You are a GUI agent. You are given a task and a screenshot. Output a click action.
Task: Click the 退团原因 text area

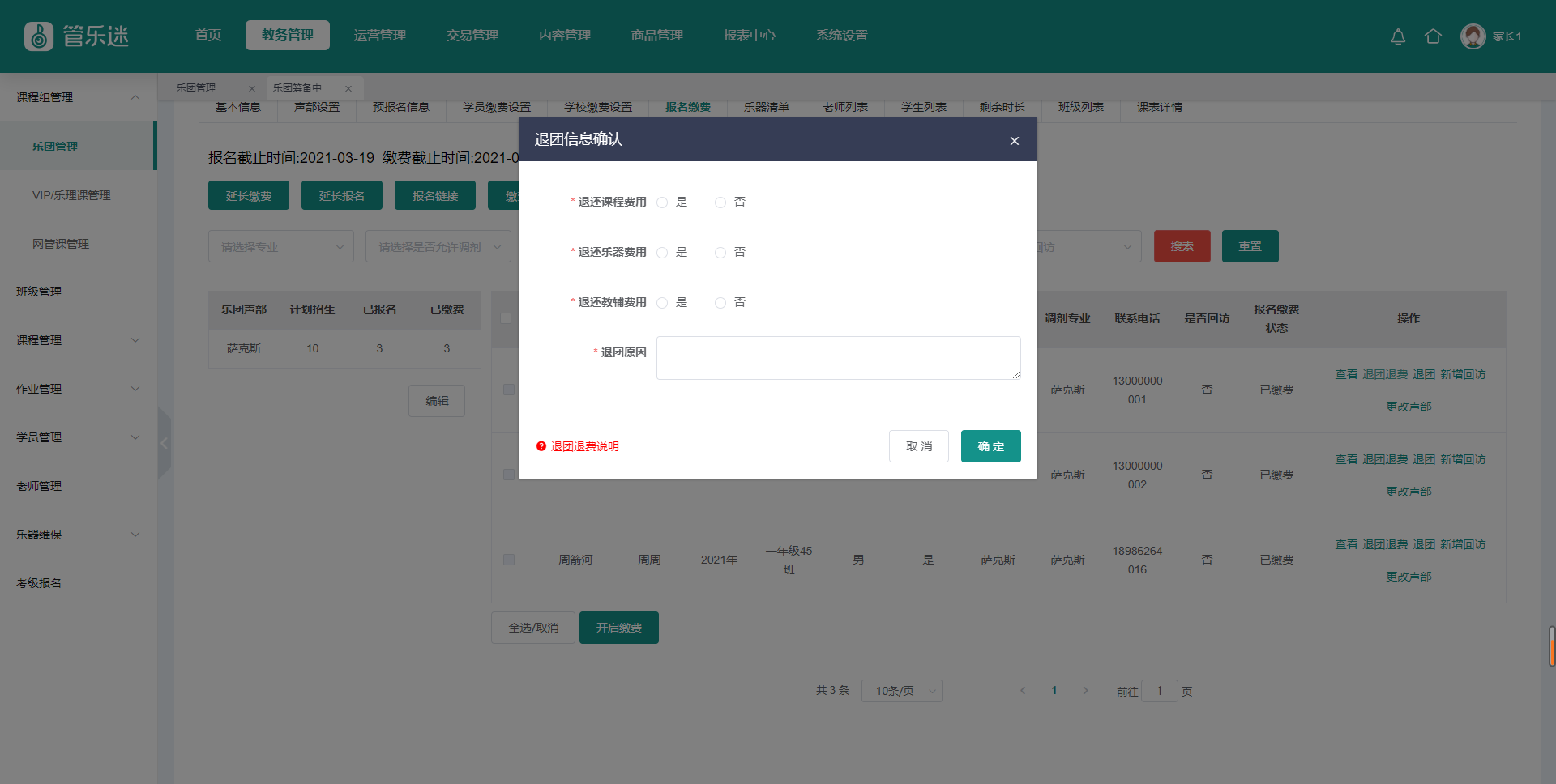point(838,358)
